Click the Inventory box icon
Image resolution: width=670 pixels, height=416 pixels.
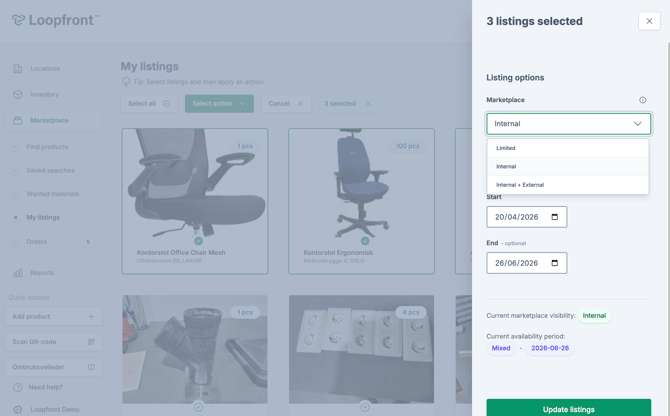click(18, 95)
